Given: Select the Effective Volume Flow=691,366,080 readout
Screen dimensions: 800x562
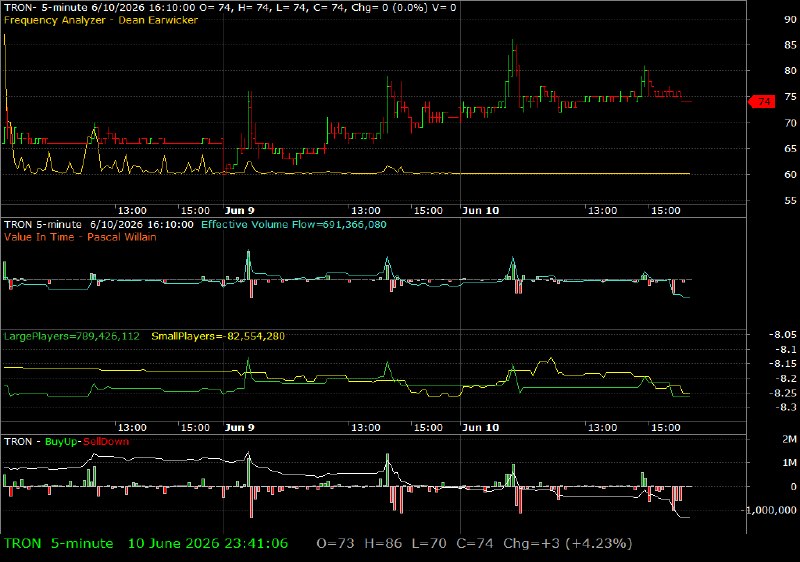Looking at the screenshot, I should pyautogui.click(x=294, y=224).
